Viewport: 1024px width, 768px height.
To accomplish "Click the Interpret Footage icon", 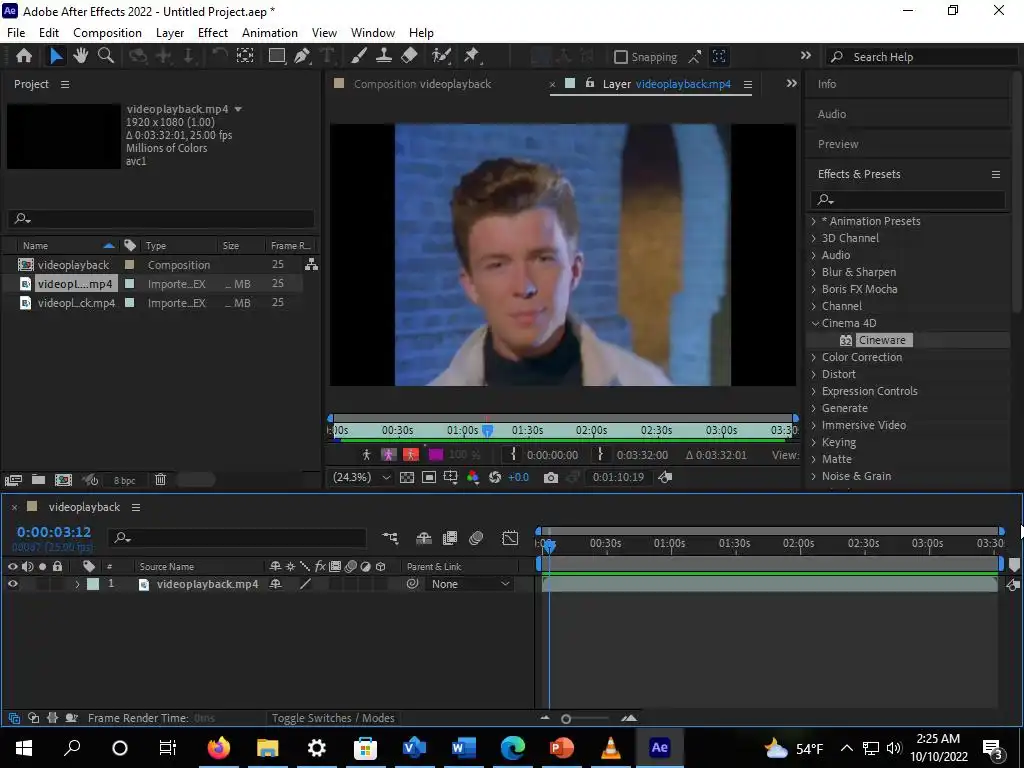I will [13, 480].
